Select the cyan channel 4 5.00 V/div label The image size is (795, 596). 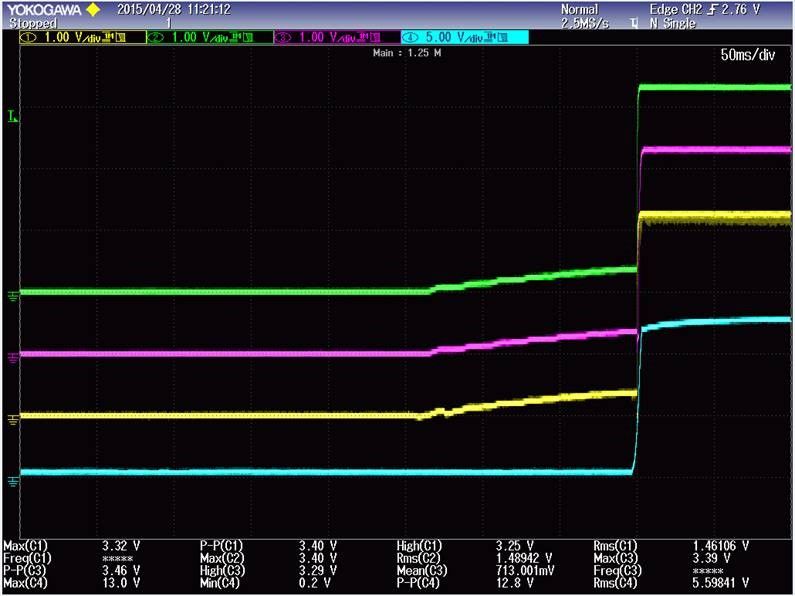[x=464, y=38]
